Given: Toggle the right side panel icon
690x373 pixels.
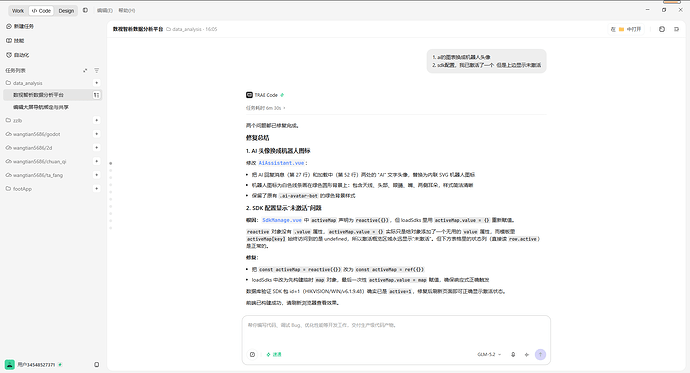Looking at the screenshot, I should click(x=676, y=29).
